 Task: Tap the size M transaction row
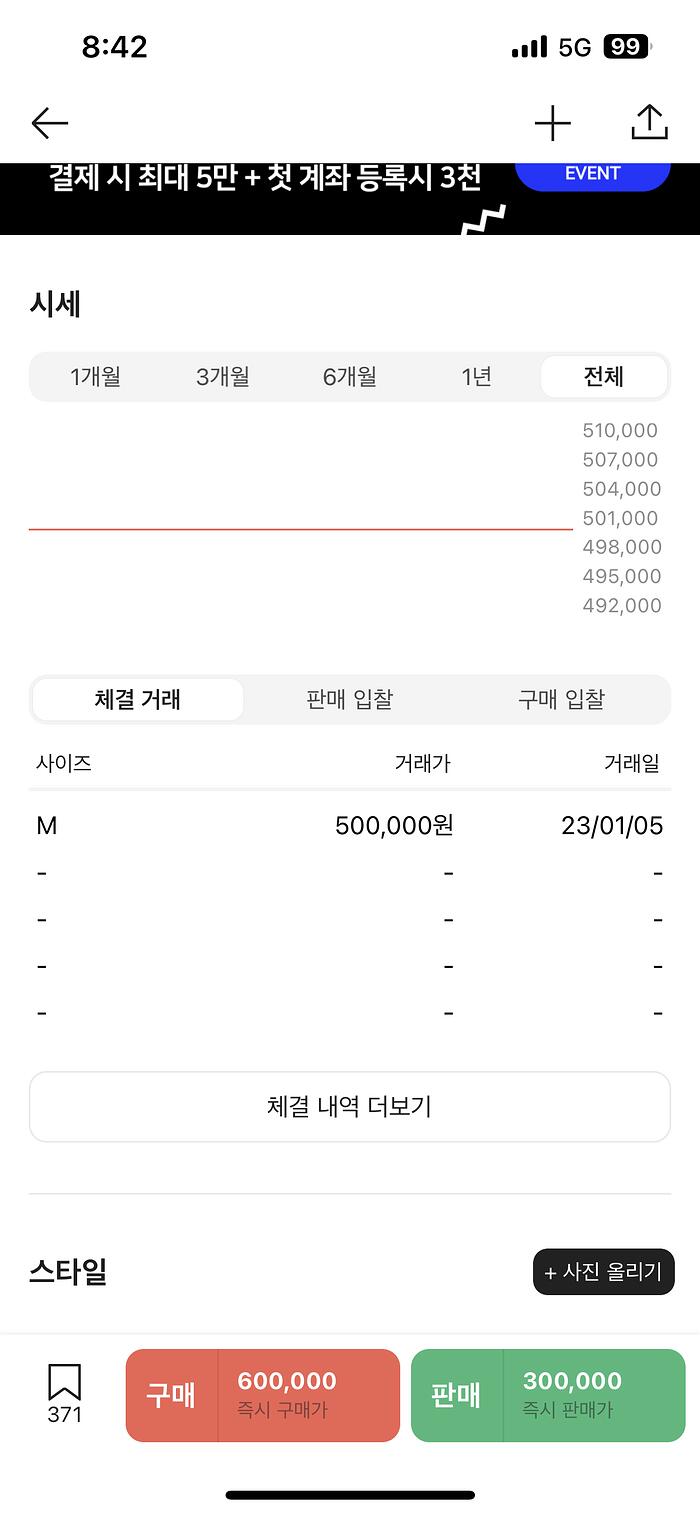coord(349,826)
